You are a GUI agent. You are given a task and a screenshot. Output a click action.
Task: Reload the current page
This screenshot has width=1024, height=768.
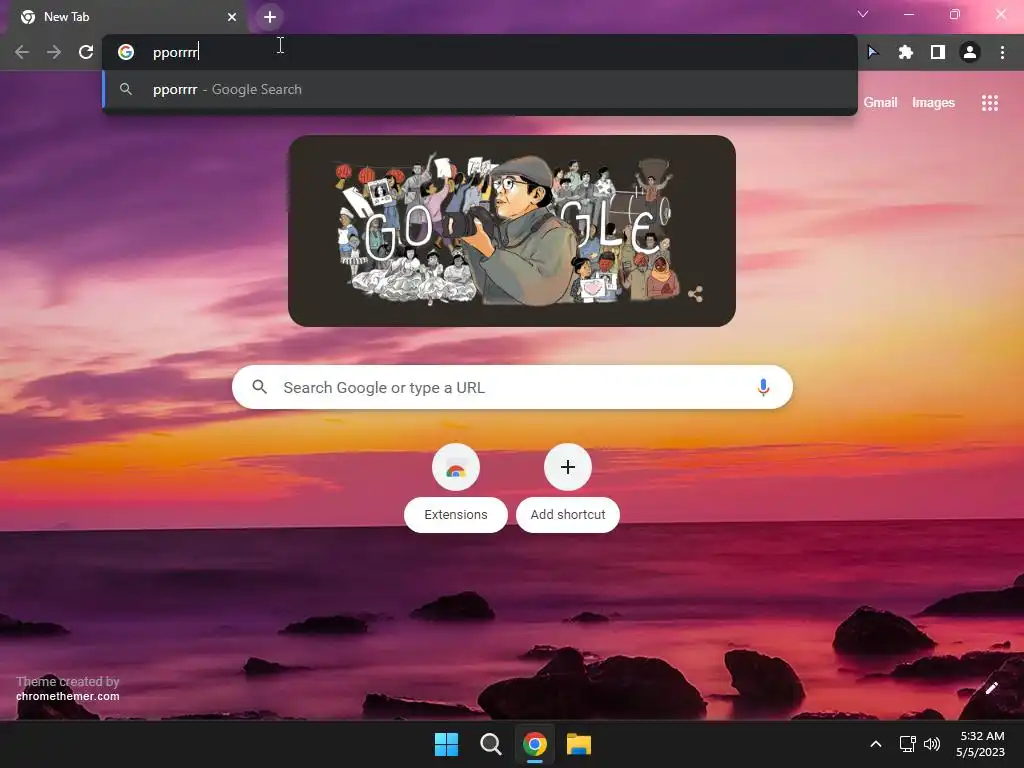86,52
